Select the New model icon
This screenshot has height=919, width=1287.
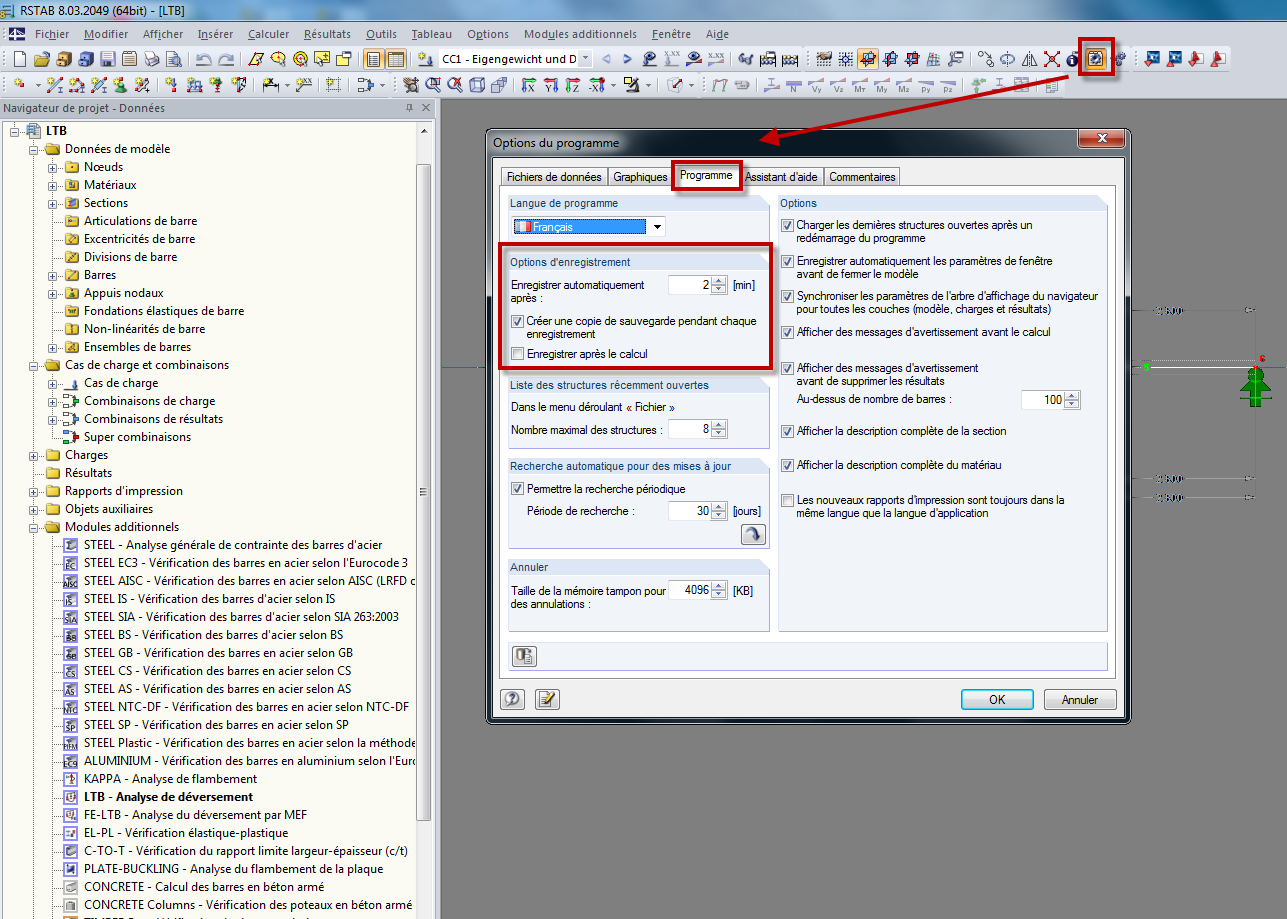[x=19, y=59]
